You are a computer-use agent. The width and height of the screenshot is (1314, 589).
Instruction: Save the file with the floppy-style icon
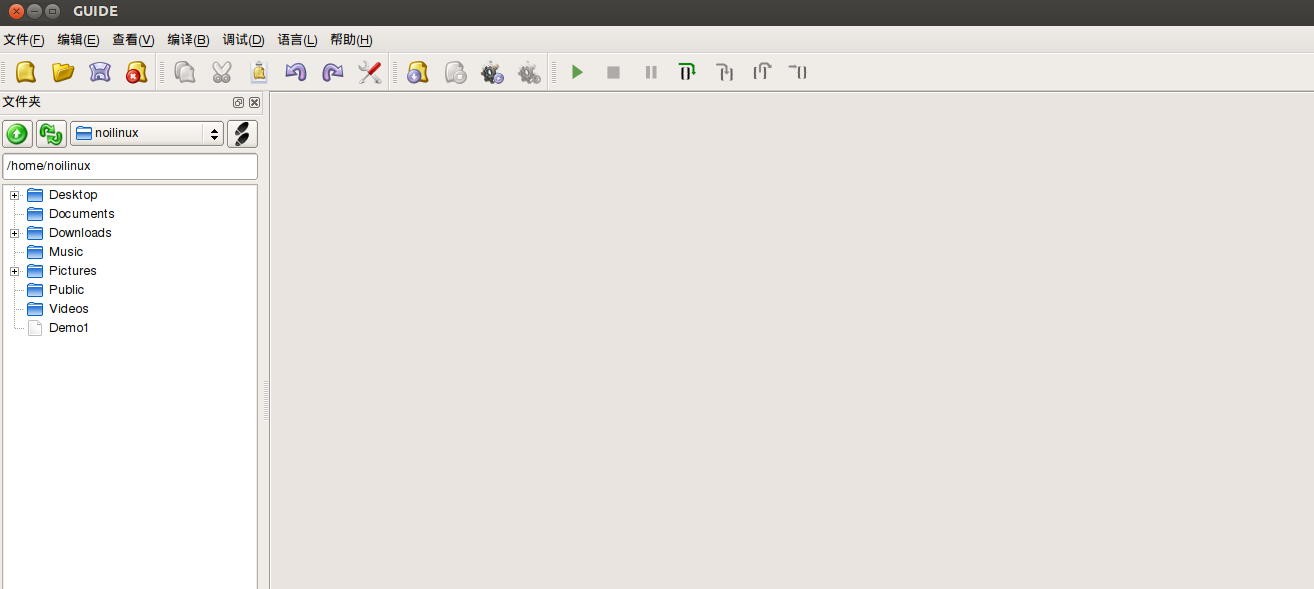tap(100, 72)
